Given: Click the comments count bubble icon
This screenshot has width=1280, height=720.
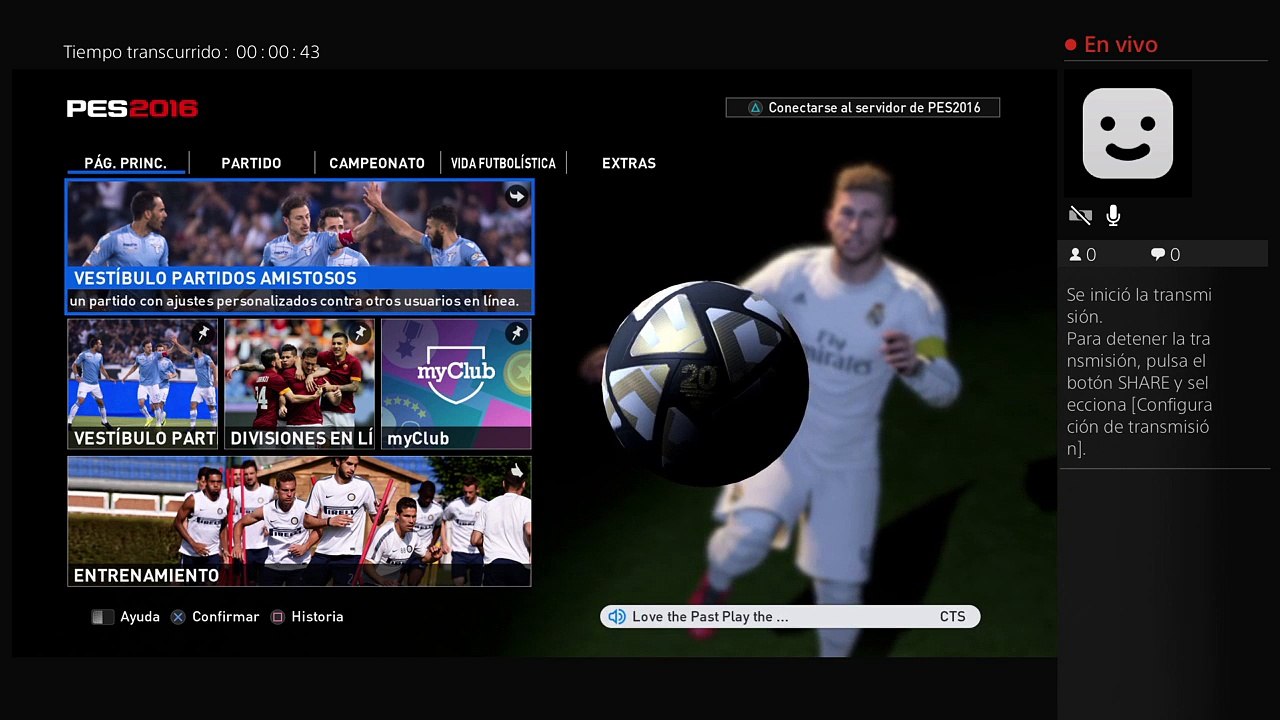Looking at the screenshot, I should [1158, 255].
